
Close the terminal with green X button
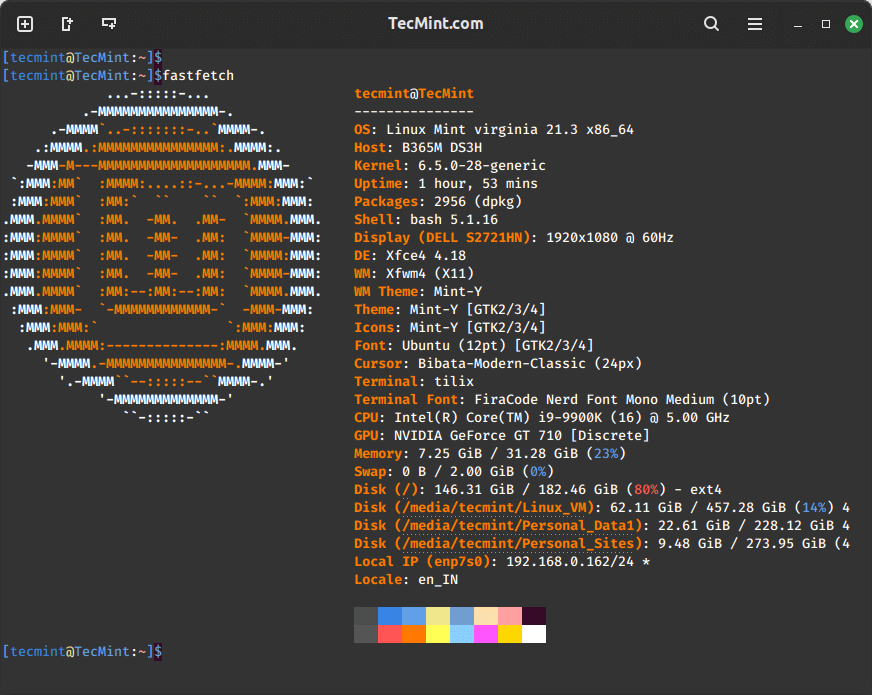[x=854, y=24]
